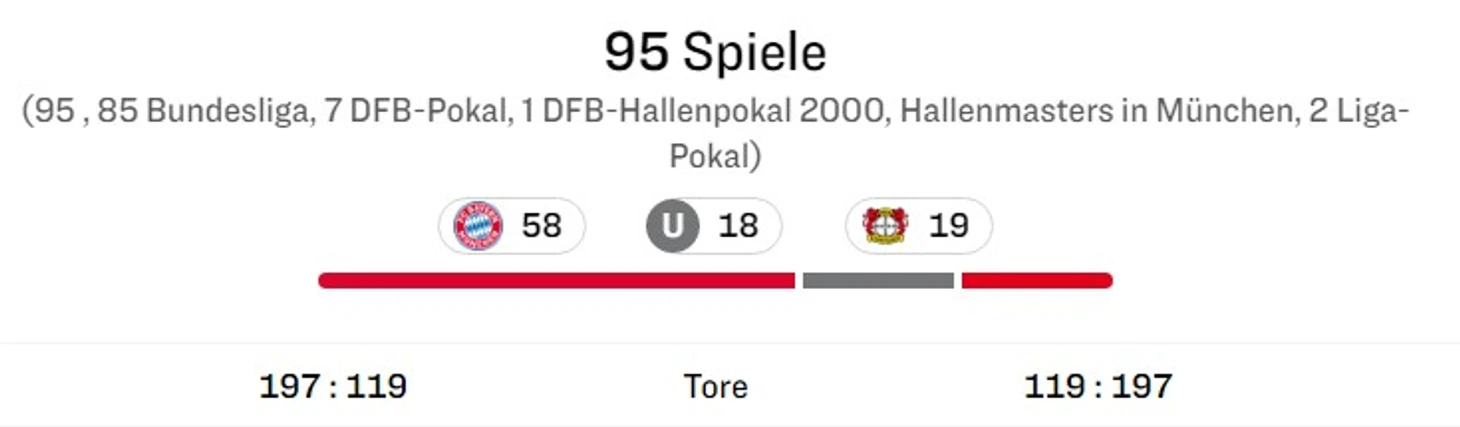Click the gray U draws icon
Screen dimensions: 1460x427
click(x=672, y=226)
